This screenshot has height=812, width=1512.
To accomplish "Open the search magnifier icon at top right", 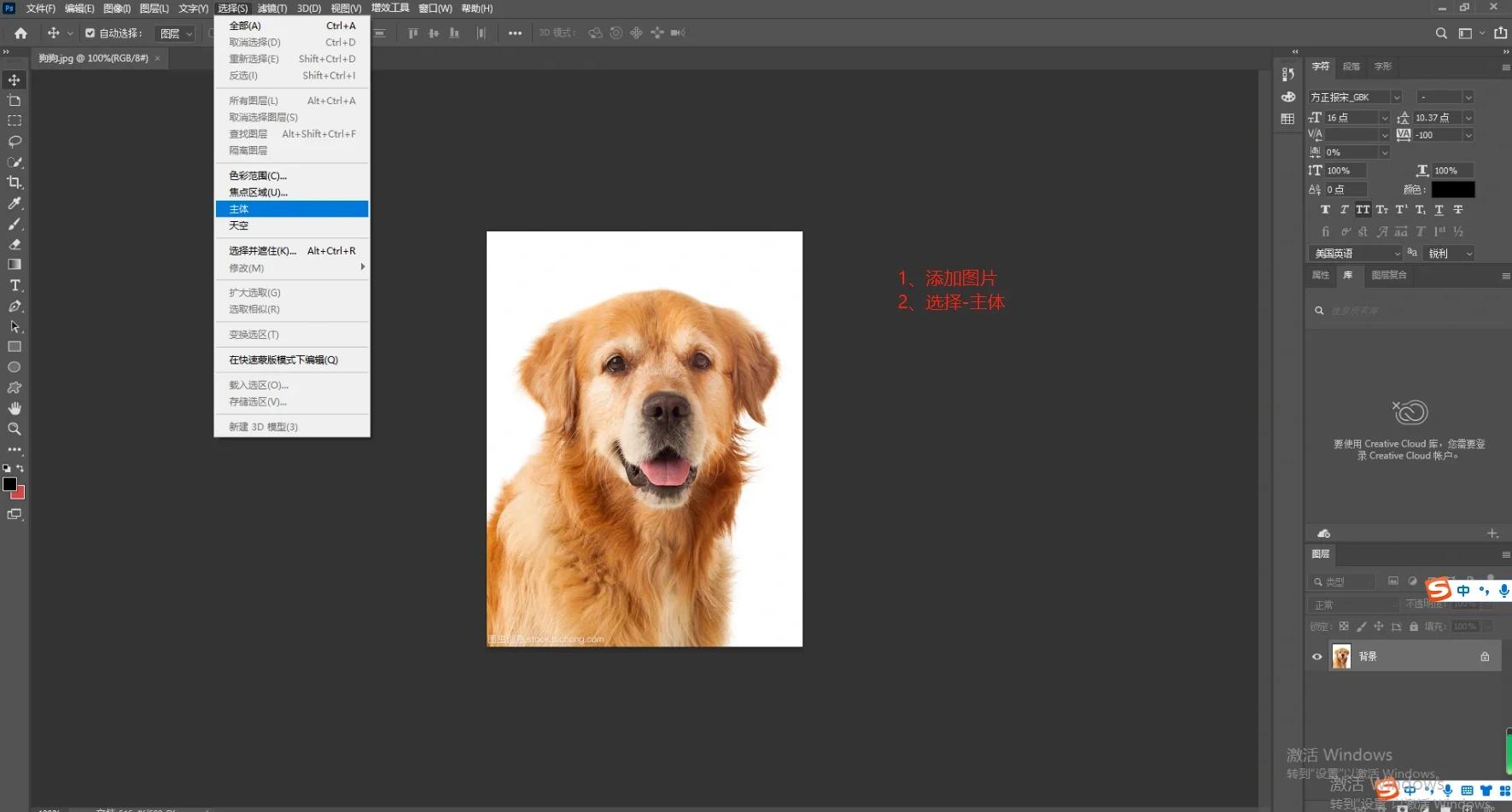I will 1441,33.
